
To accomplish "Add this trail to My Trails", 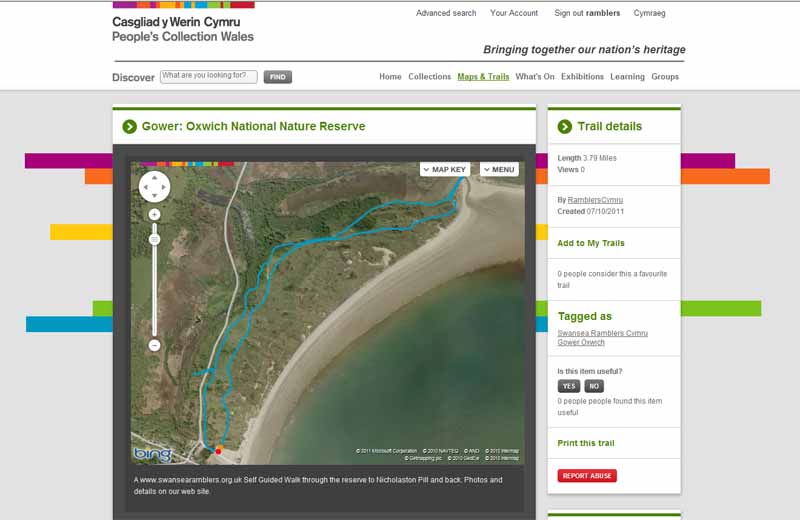I will pyautogui.click(x=591, y=243).
